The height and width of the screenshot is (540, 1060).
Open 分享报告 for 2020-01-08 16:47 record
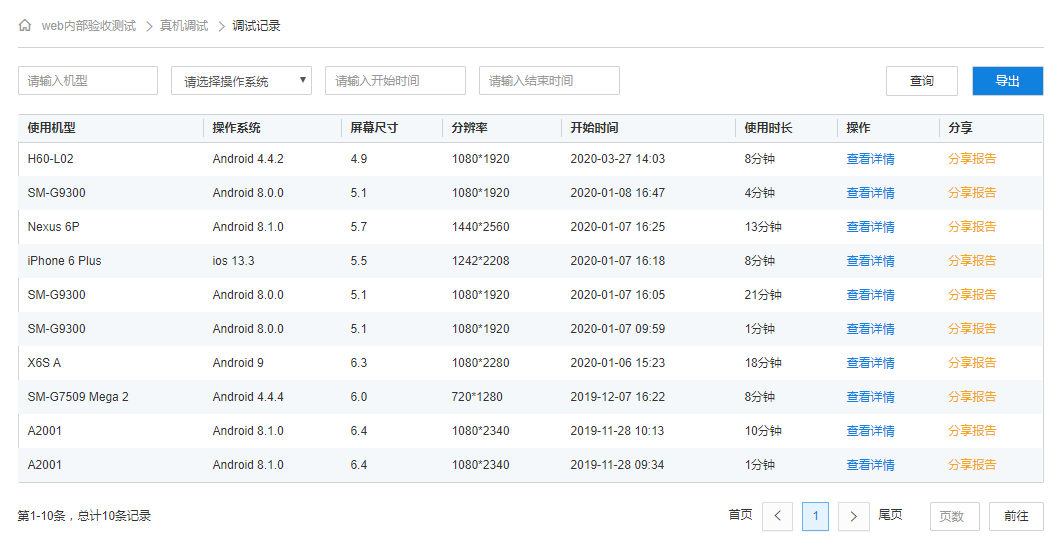tap(972, 193)
